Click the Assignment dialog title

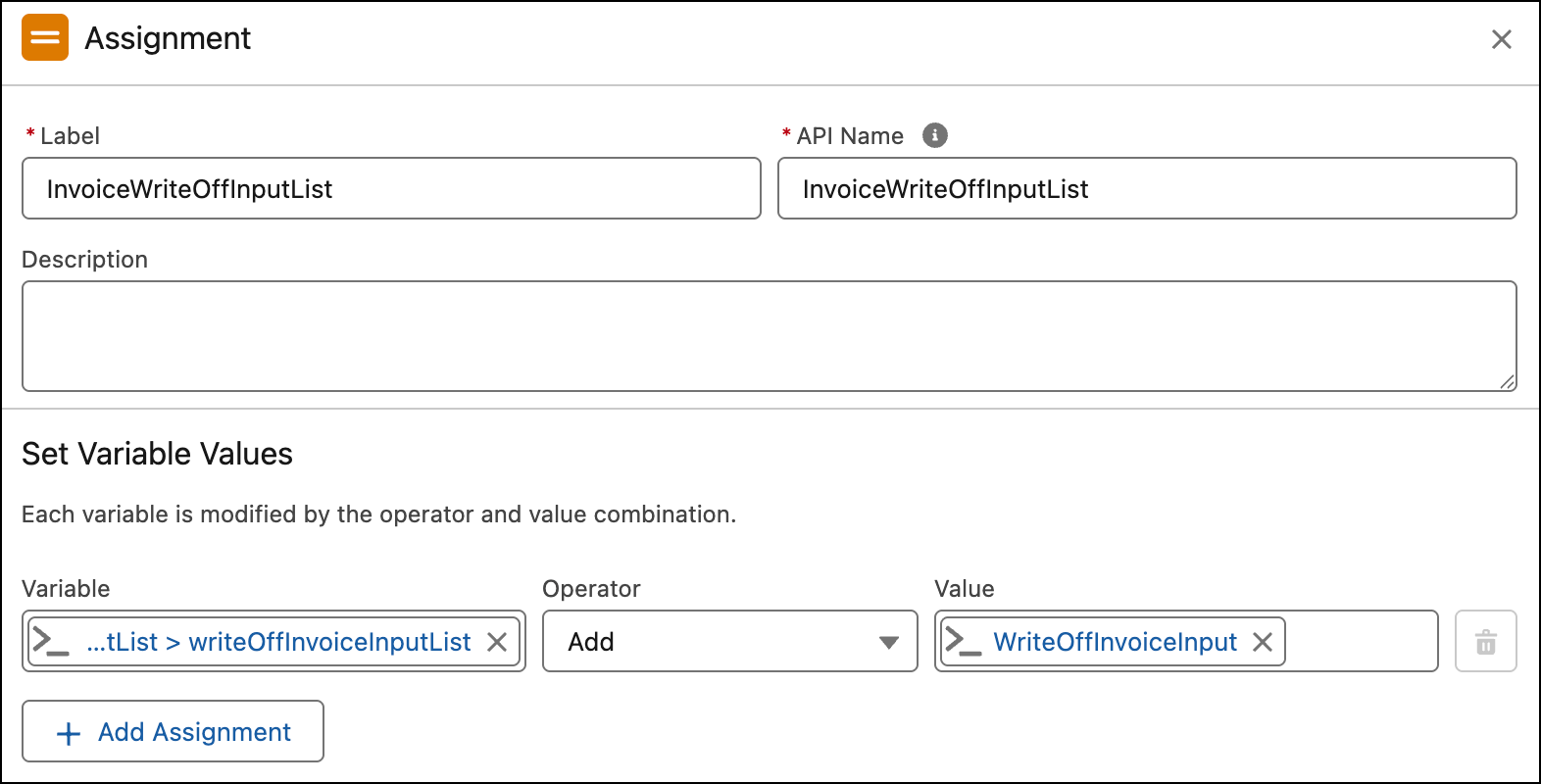[168, 38]
